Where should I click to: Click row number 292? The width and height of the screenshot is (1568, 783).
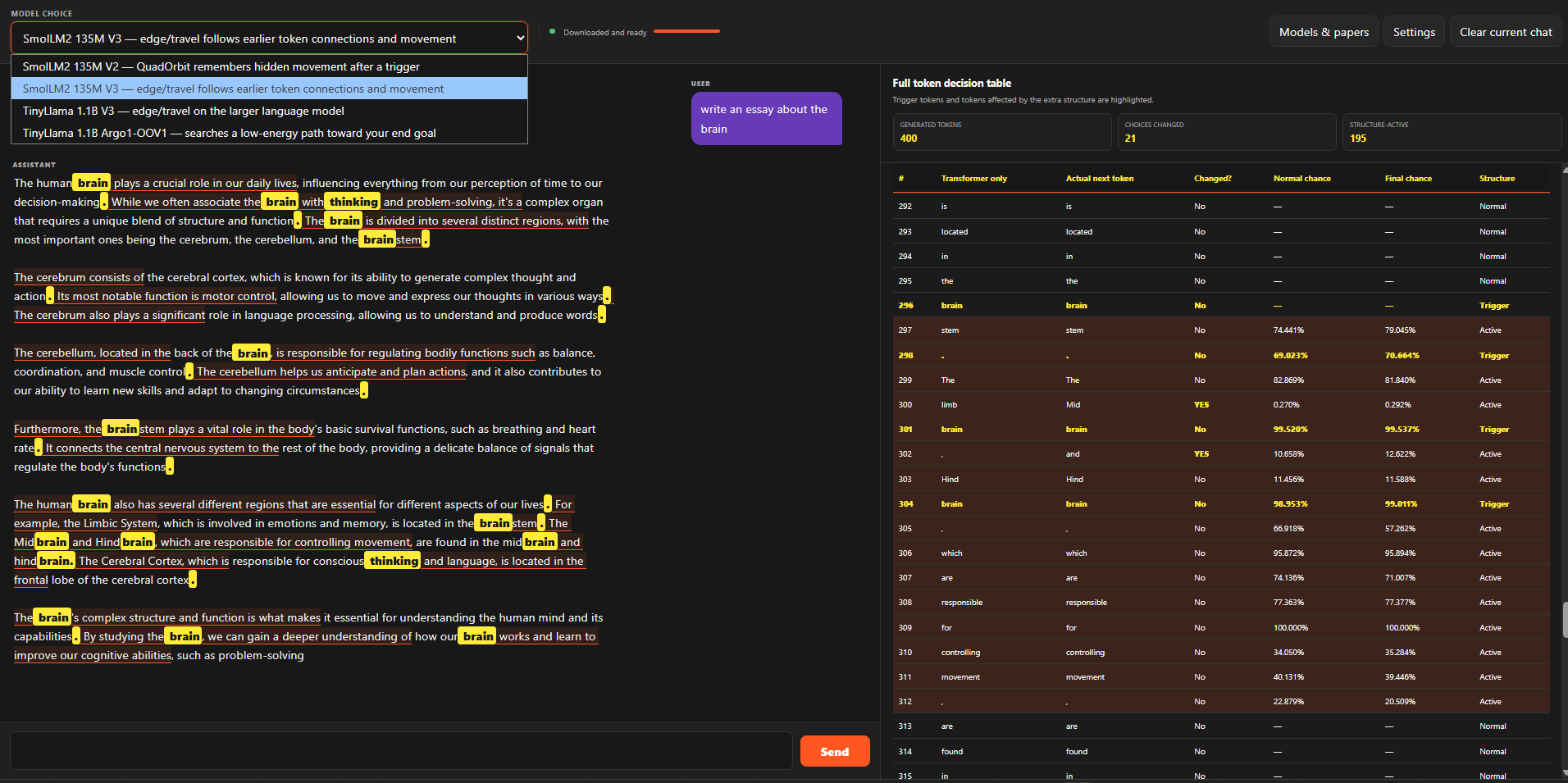pyautogui.click(x=905, y=207)
